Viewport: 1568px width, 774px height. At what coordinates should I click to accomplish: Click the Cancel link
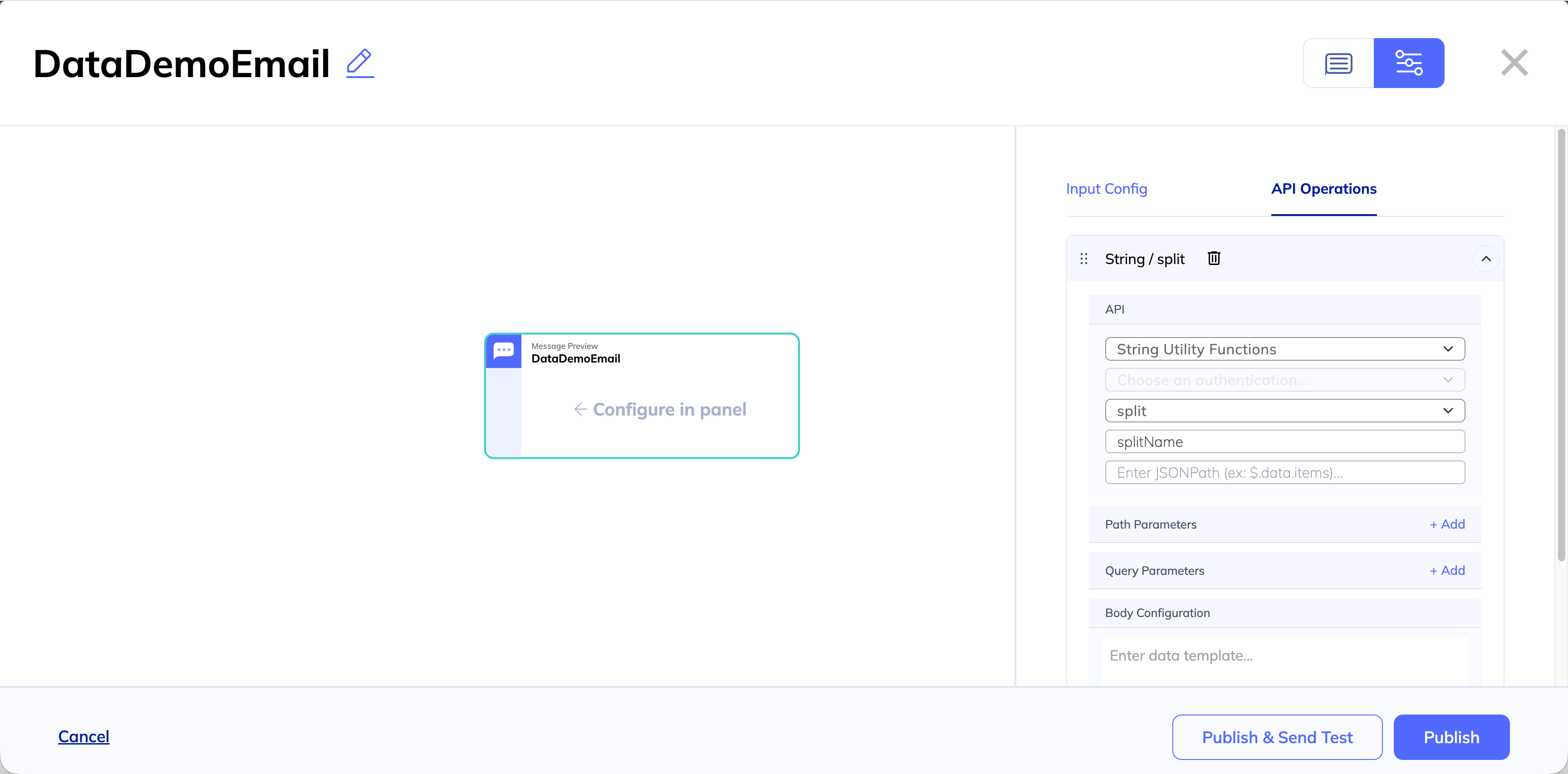click(x=83, y=736)
